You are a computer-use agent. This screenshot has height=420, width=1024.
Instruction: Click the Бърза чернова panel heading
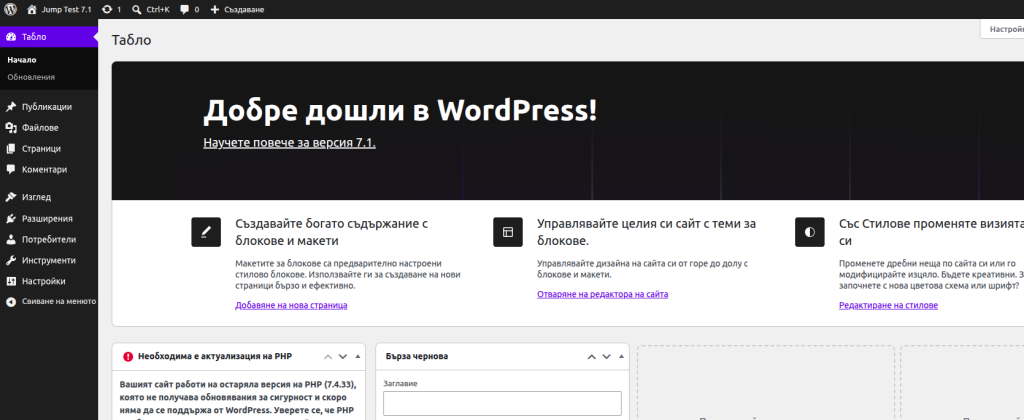click(417, 357)
